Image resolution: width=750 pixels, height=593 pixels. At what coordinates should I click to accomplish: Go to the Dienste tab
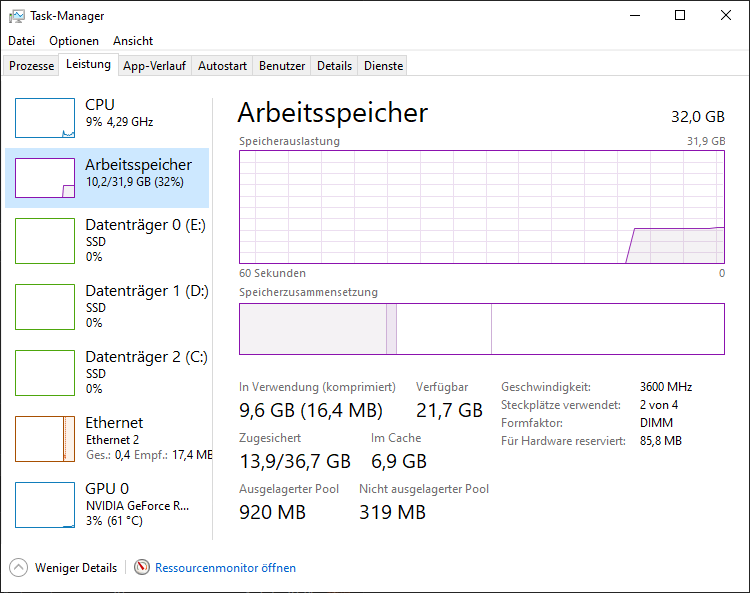click(383, 66)
